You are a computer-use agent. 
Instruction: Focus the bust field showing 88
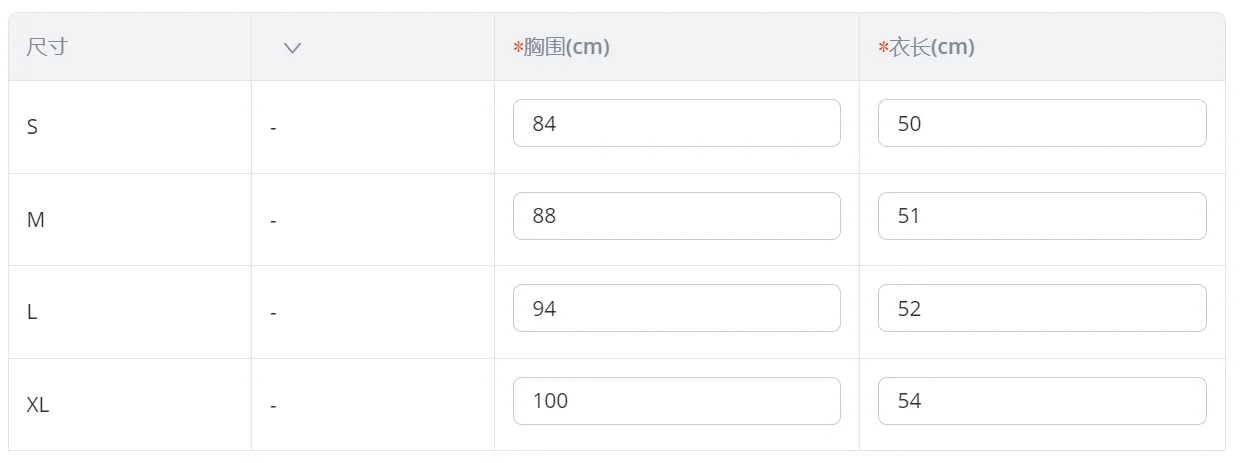[676, 216]
